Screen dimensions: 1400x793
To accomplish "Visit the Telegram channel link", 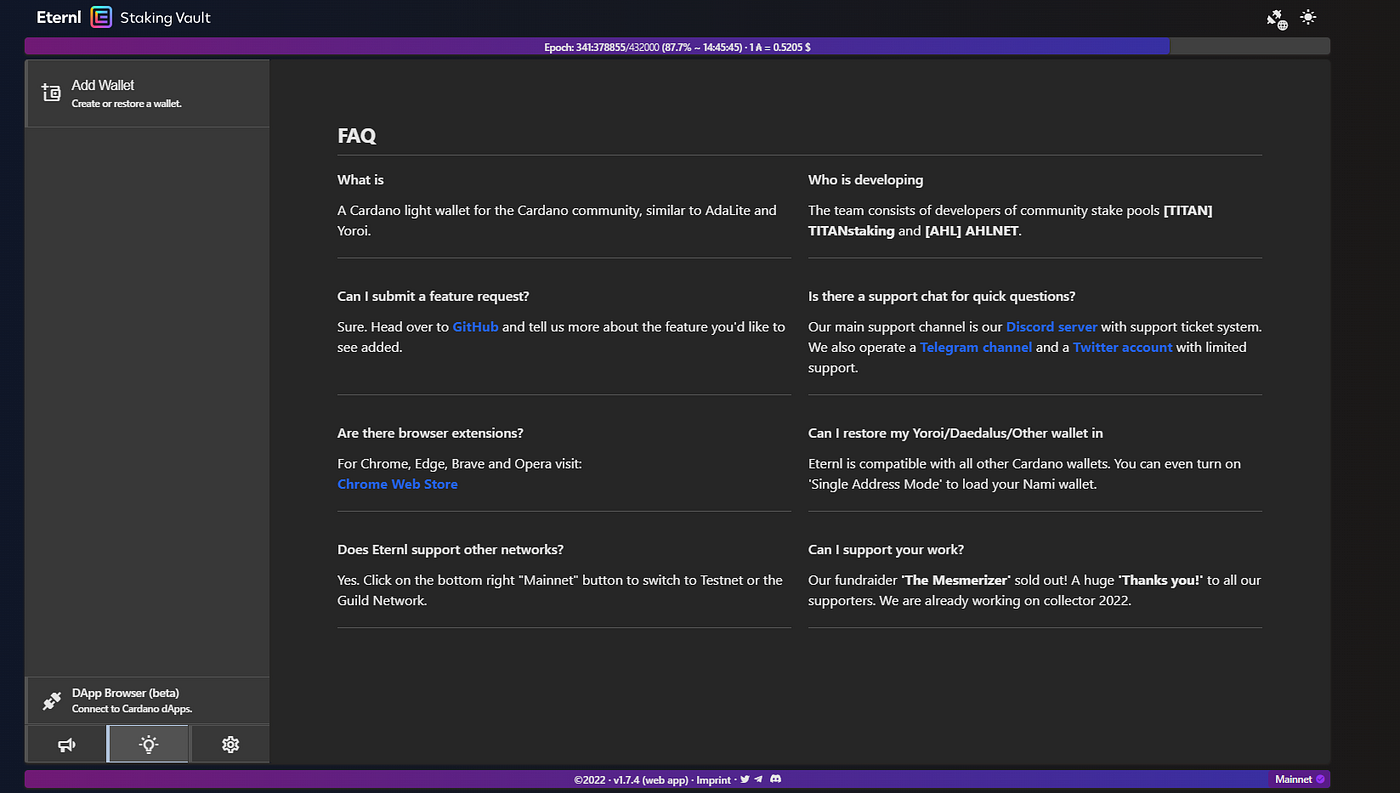I will tap(976, 347).
